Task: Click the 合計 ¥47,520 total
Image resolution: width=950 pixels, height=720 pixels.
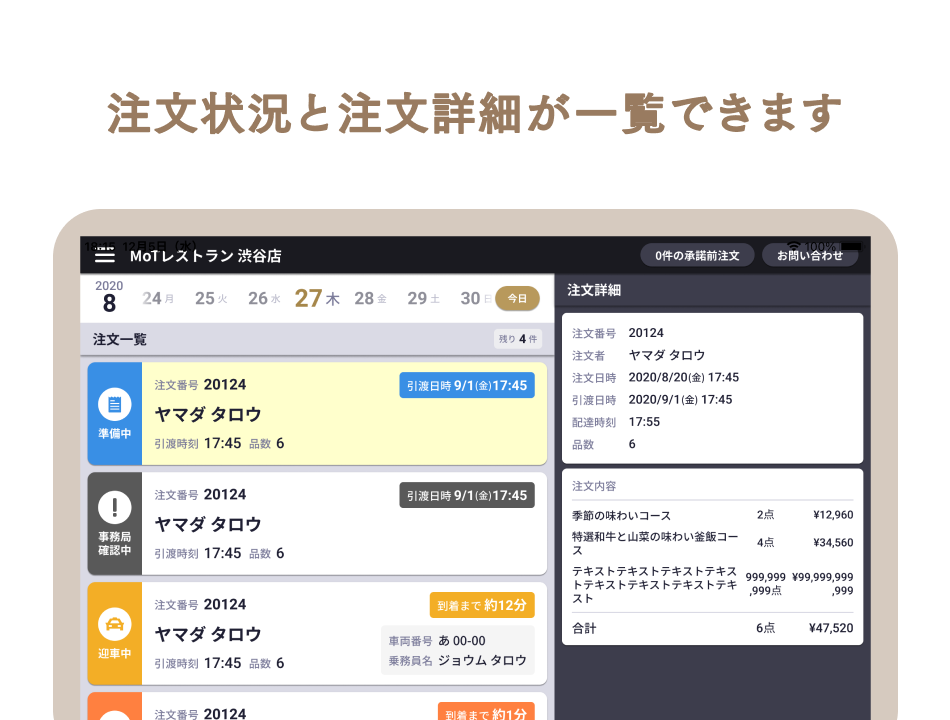Action: point(831,628)
